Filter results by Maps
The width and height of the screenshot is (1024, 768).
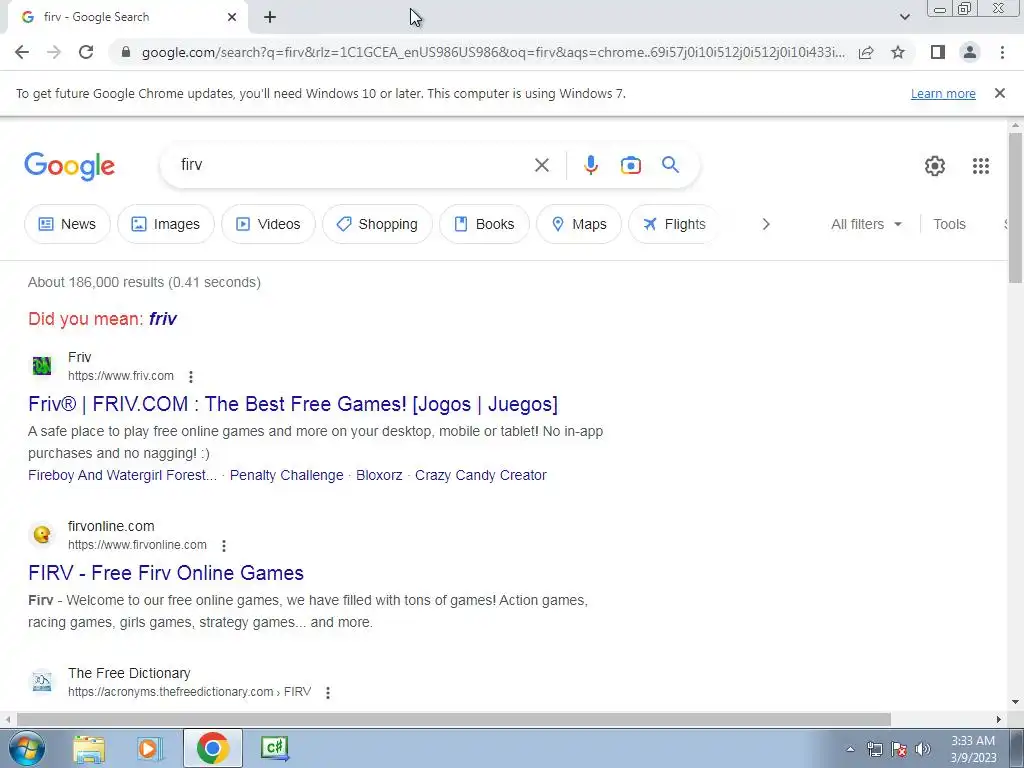click(x=579, y=224)
